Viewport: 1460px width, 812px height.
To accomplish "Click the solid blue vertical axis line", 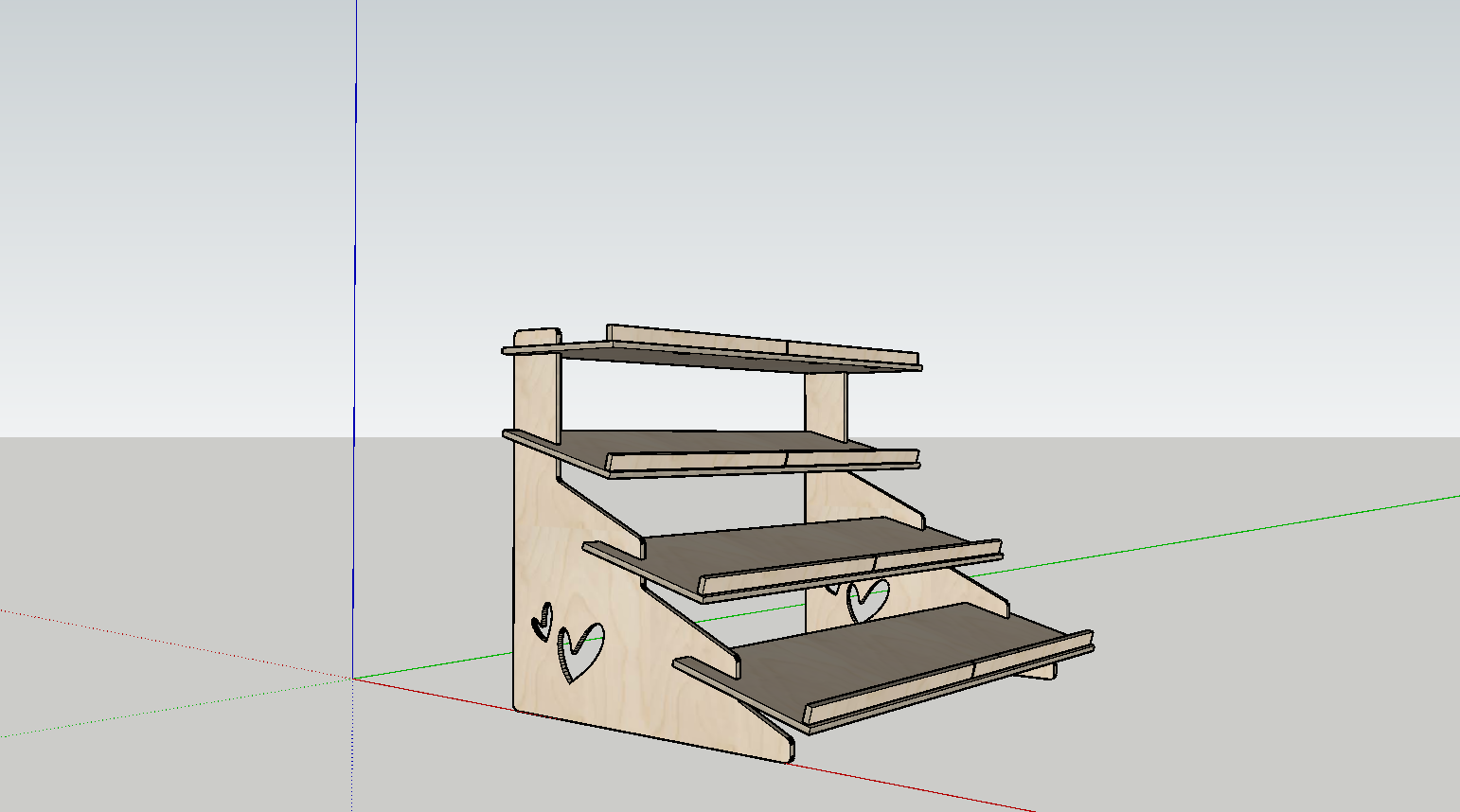I will click(x=356, y=284).
